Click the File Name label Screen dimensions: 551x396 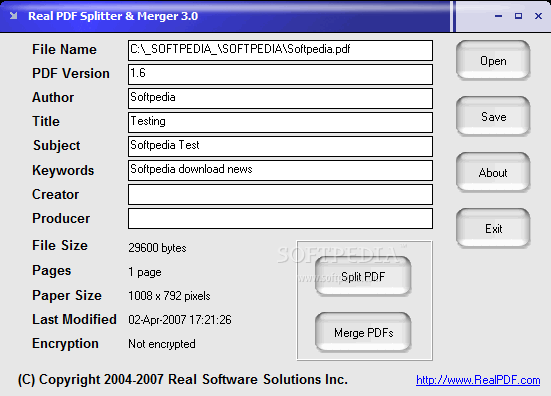(x=64, y=49)
